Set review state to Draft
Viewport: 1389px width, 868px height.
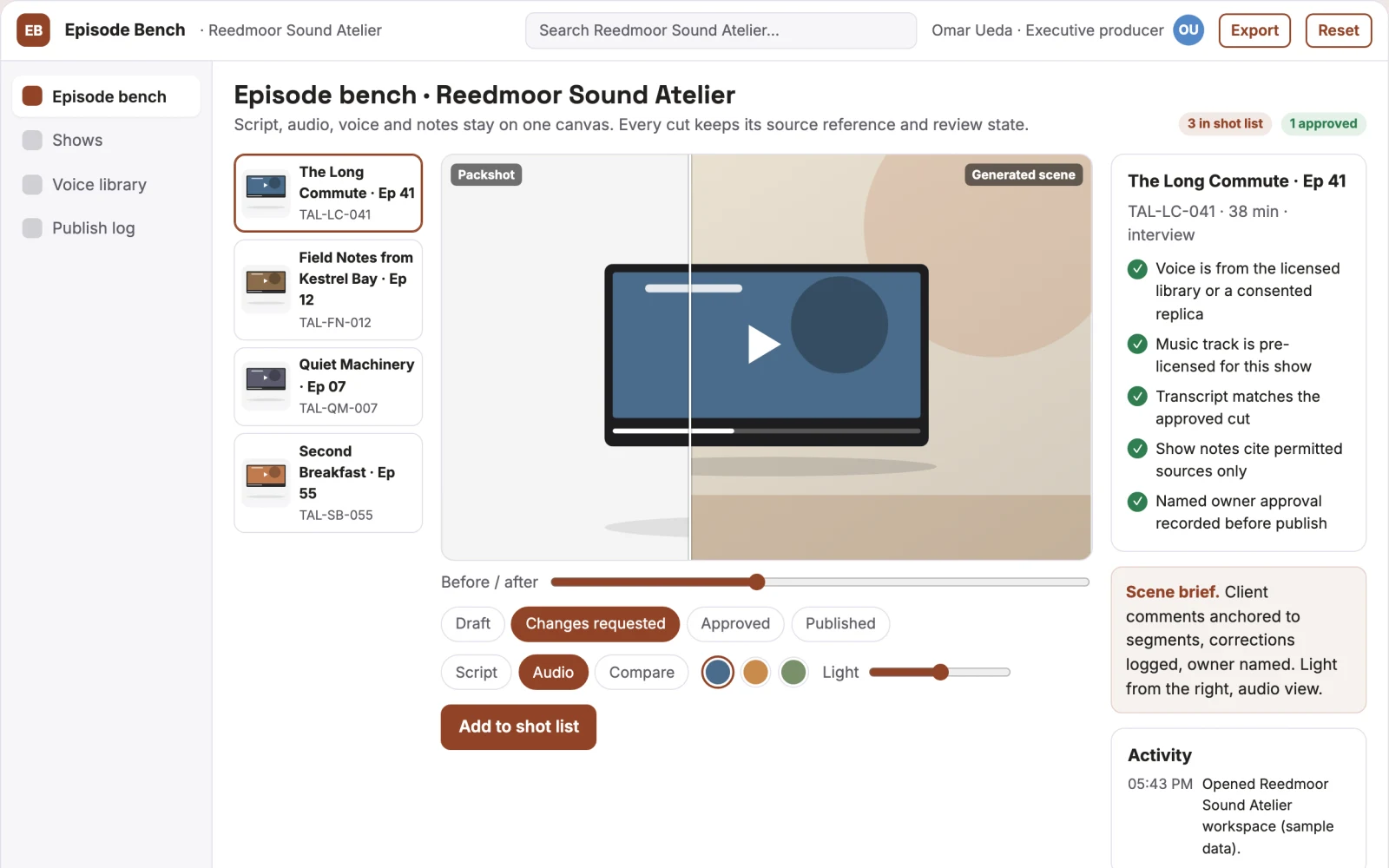coord(473,624)
